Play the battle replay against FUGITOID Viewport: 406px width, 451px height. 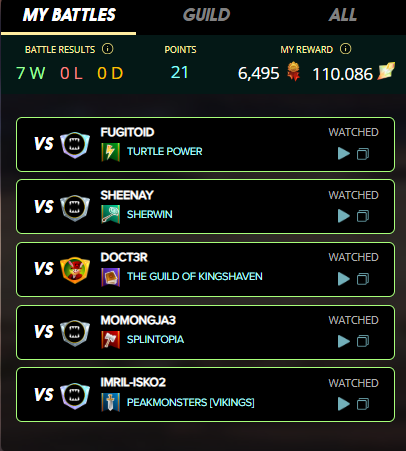coord(344,154)
